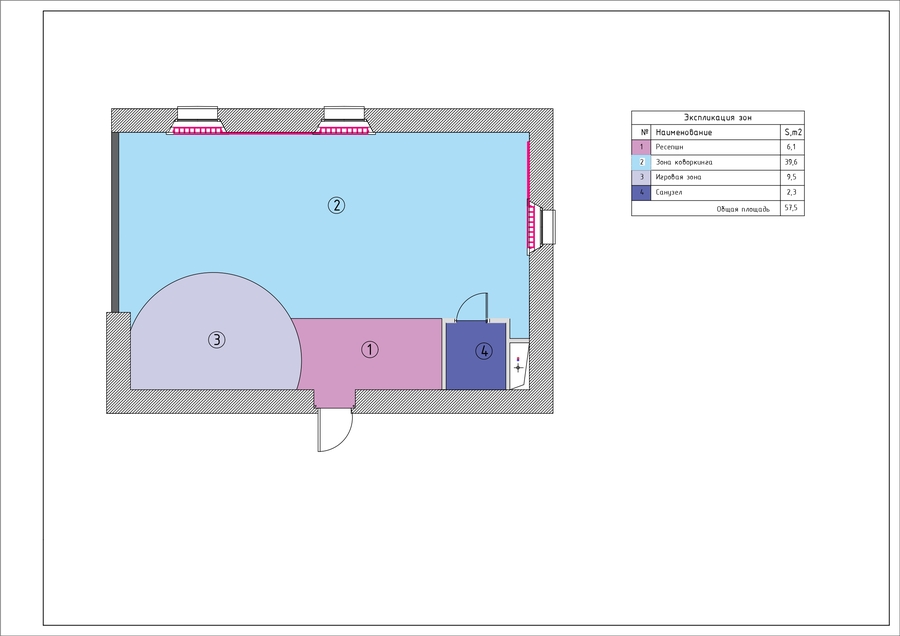Click the entrance door swing below the bottom wall

335,429
